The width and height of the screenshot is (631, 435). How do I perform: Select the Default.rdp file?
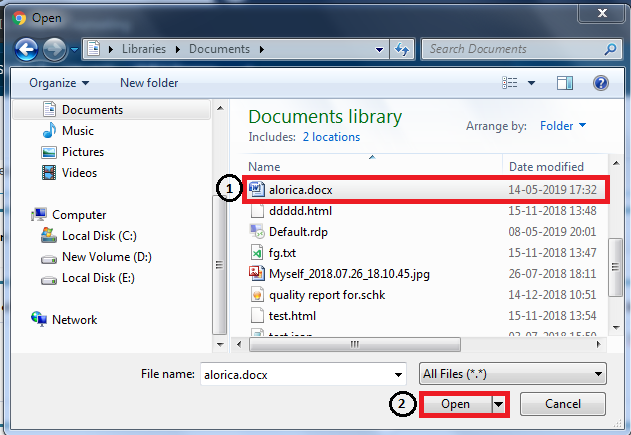[298, 232]
